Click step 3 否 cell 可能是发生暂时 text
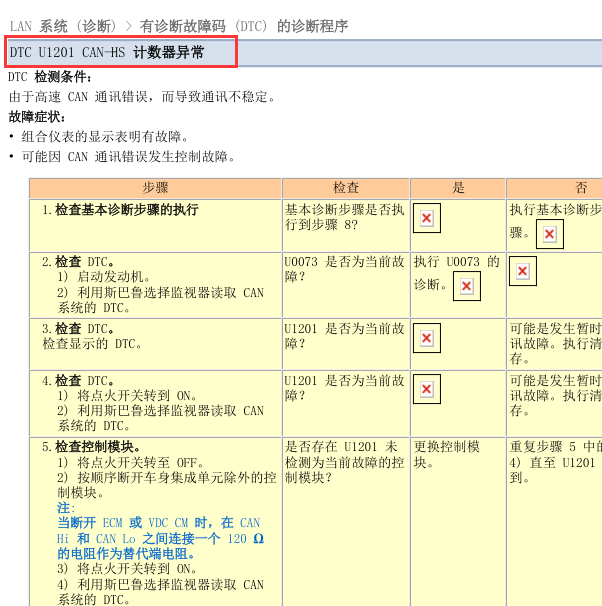 point(556,344)
